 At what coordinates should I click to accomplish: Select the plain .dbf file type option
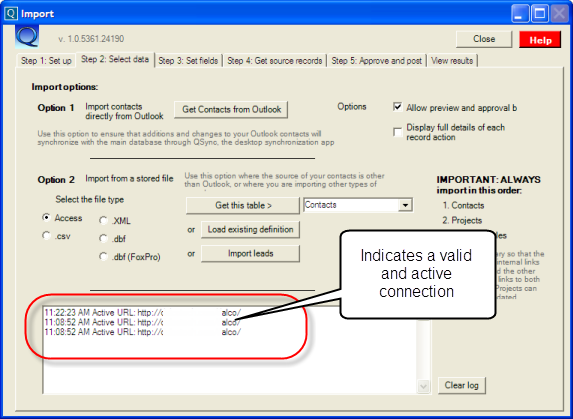(x=103, y=239)
